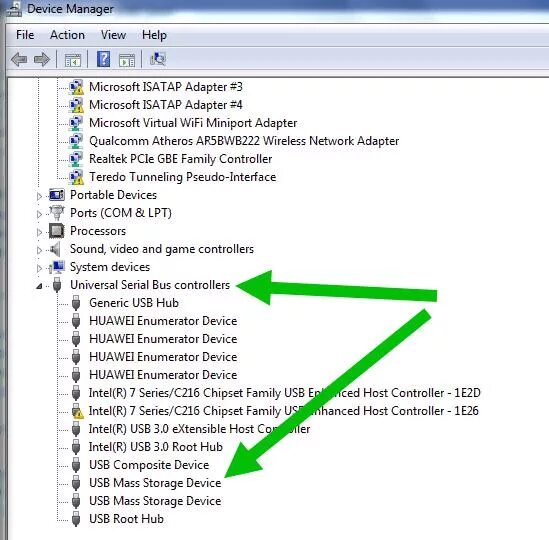549x540 pixels.
Task: Select Teredo Tunneling Pseudo-Interface entry
Action: [182, 177]
